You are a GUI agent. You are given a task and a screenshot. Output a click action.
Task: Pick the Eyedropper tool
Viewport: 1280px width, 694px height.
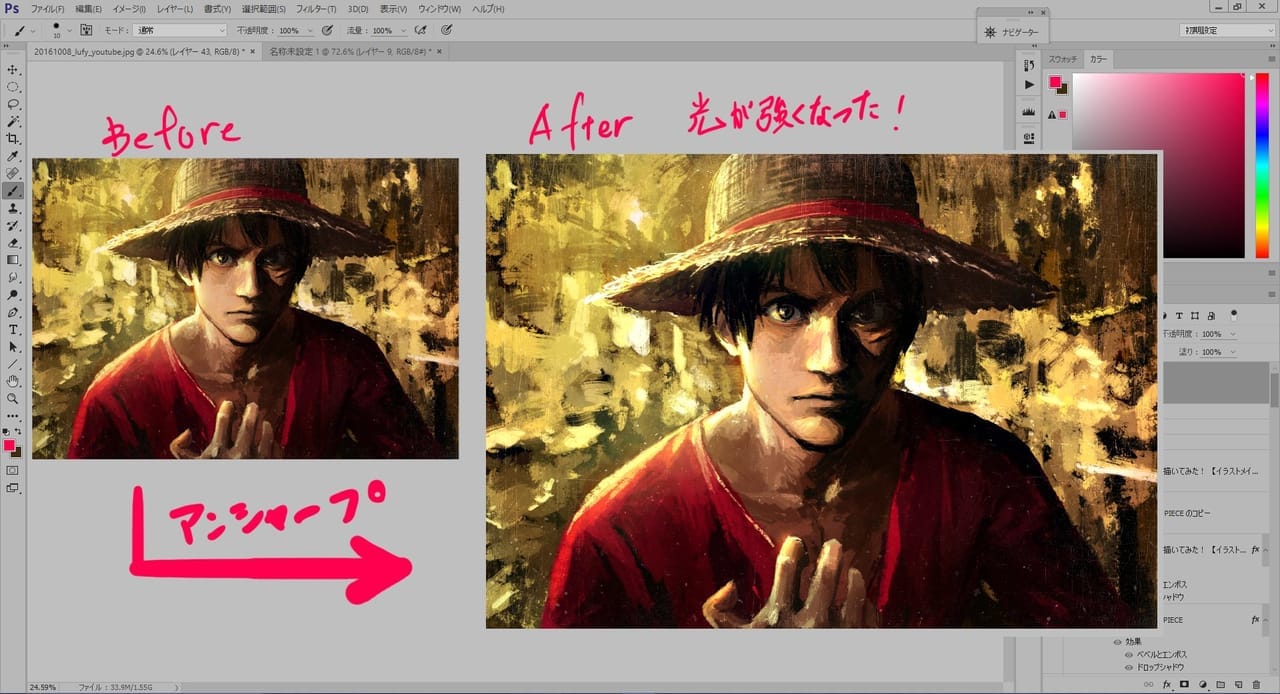coord(13,157)
